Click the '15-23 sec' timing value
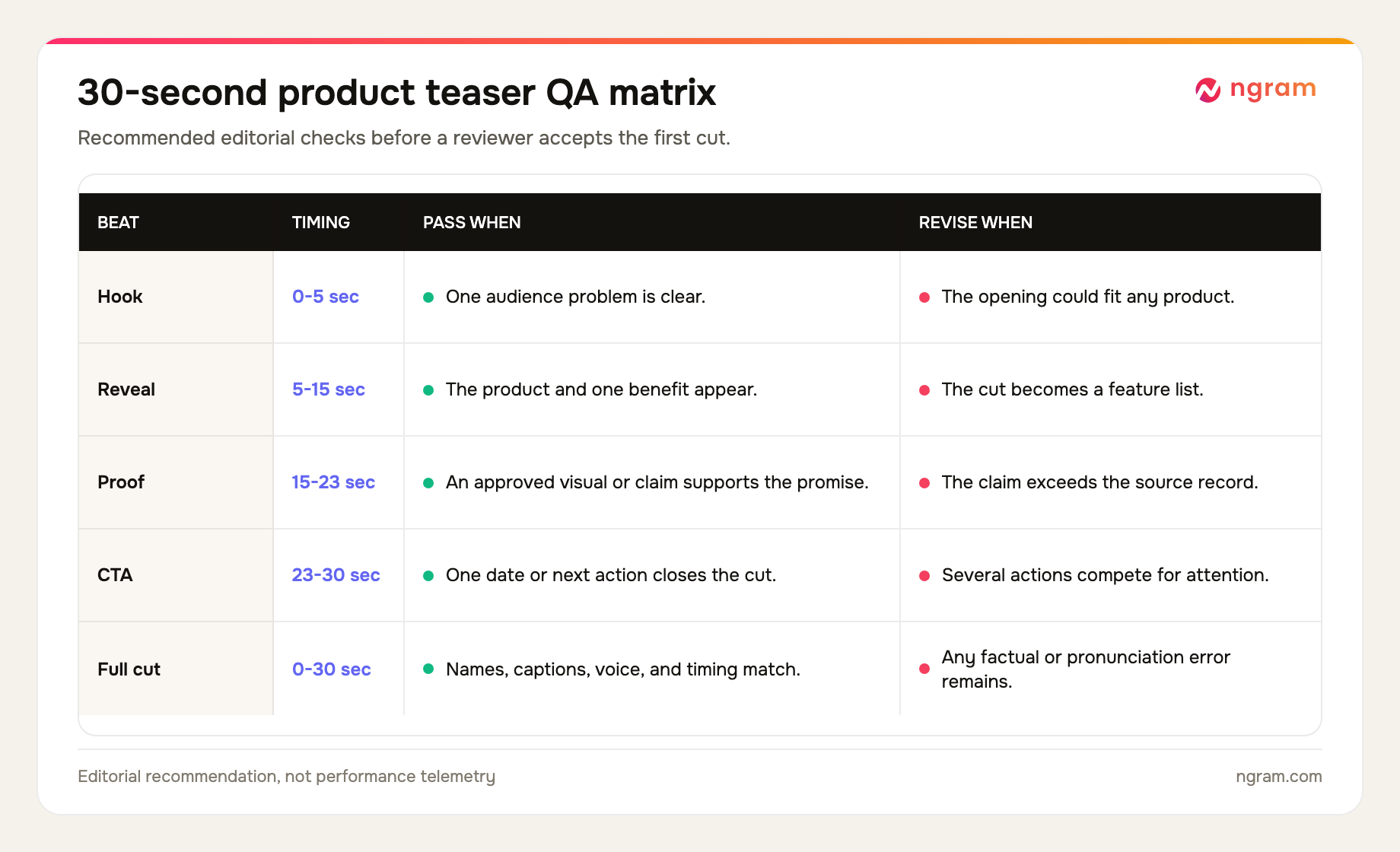The width and height of the screenshot is (1400, 852). [x=333, y=482]
